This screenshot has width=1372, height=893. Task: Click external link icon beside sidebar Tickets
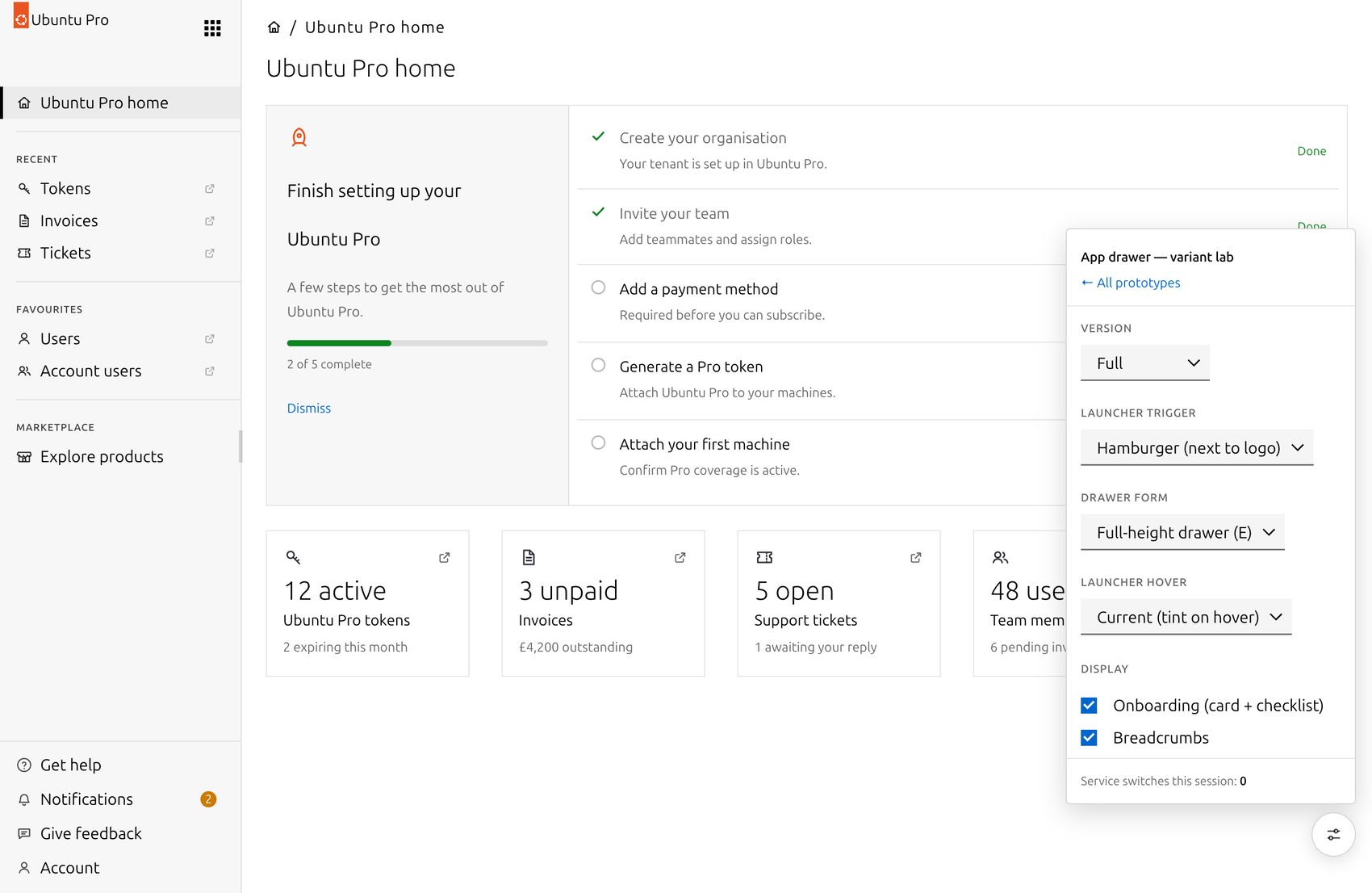click(210, 253)
